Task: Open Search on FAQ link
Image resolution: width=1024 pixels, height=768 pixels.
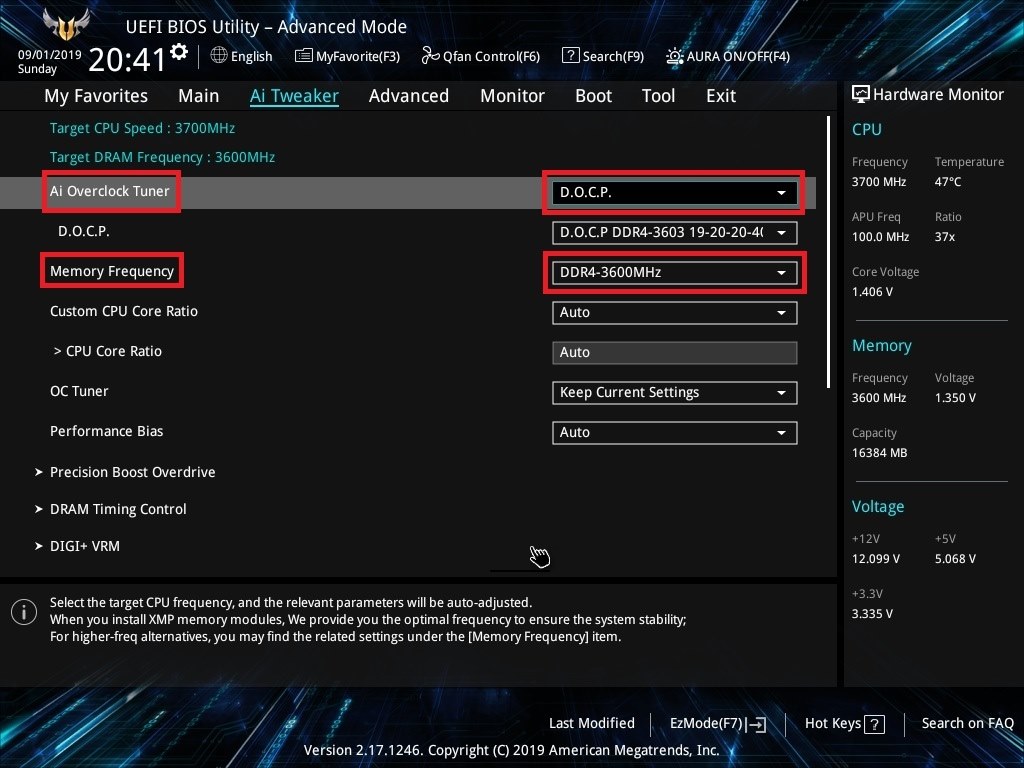Action: [967, 724]
